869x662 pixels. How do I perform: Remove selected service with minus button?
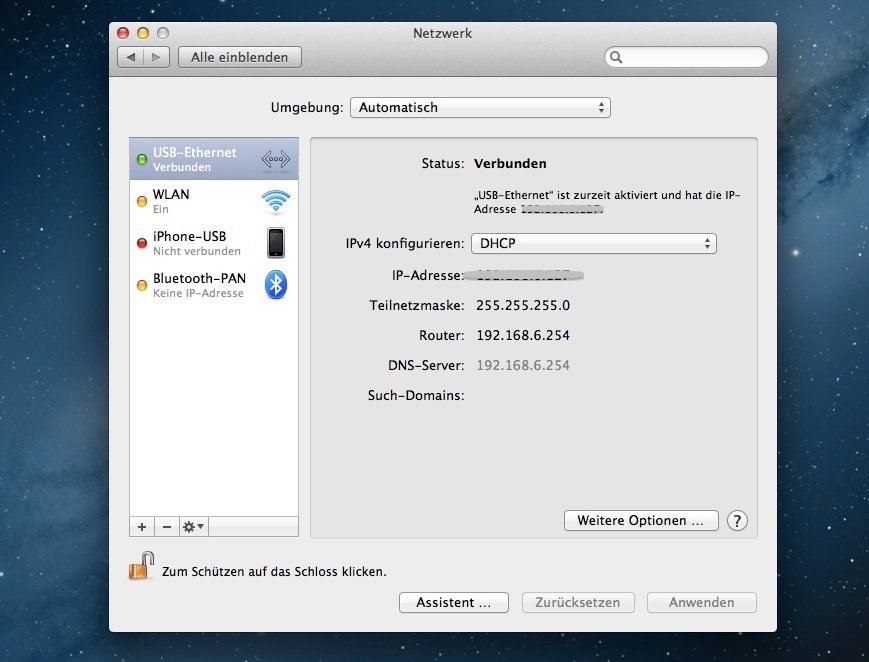(167, 527)
